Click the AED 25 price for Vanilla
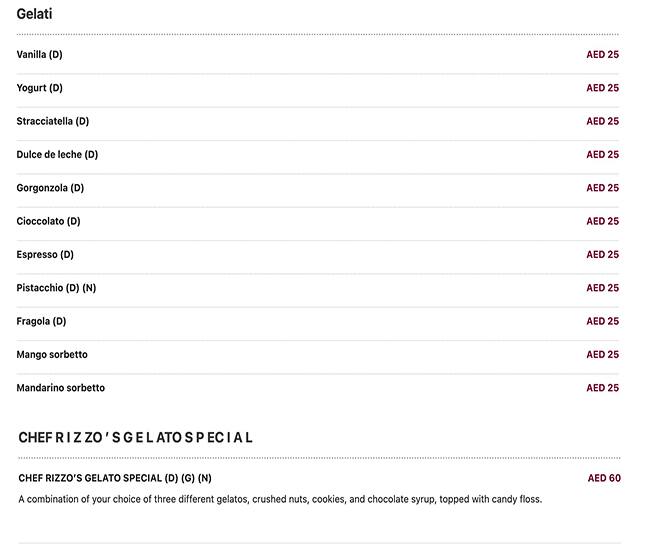The height and width of the screenshot is (550, 650). pyautogui.click(x=602, y=55)
